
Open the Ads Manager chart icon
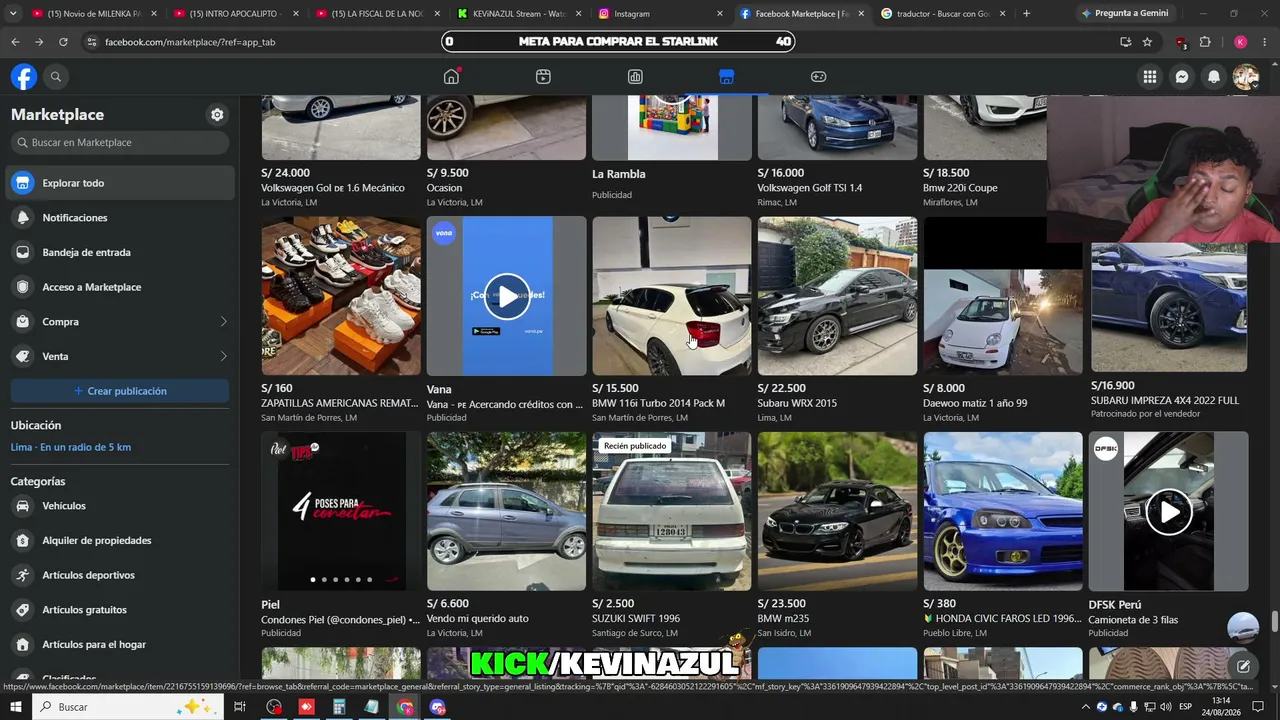(x=635, y=77)
